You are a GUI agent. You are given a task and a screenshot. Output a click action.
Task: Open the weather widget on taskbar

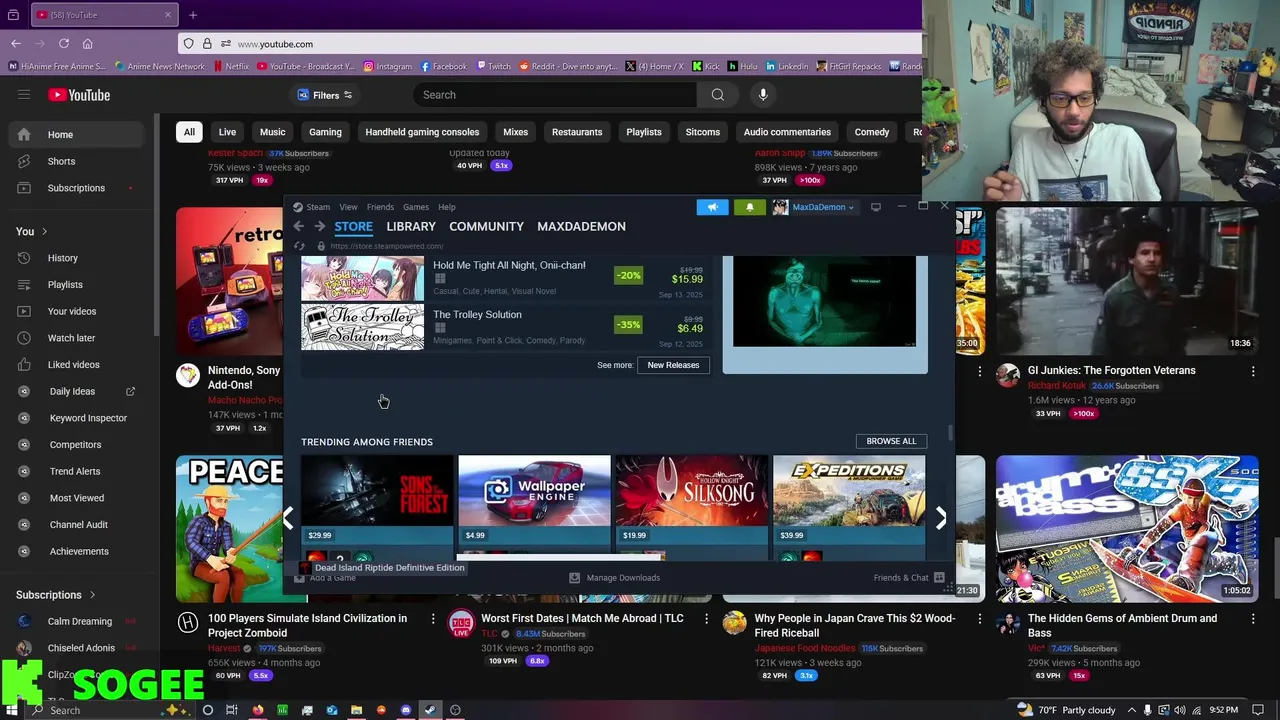[1065, 710]
